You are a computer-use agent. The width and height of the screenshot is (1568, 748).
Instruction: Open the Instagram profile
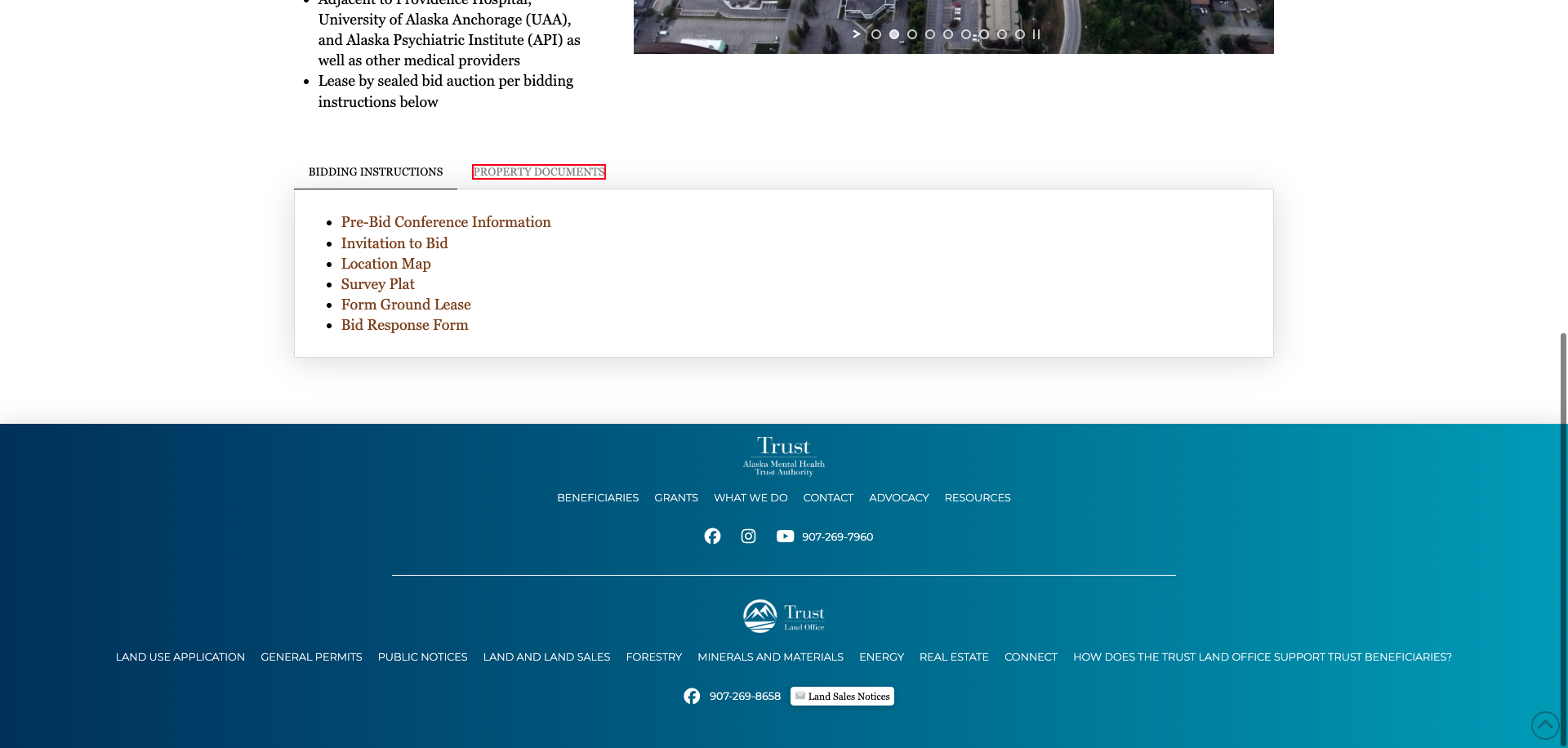click(x=748, y=536)
